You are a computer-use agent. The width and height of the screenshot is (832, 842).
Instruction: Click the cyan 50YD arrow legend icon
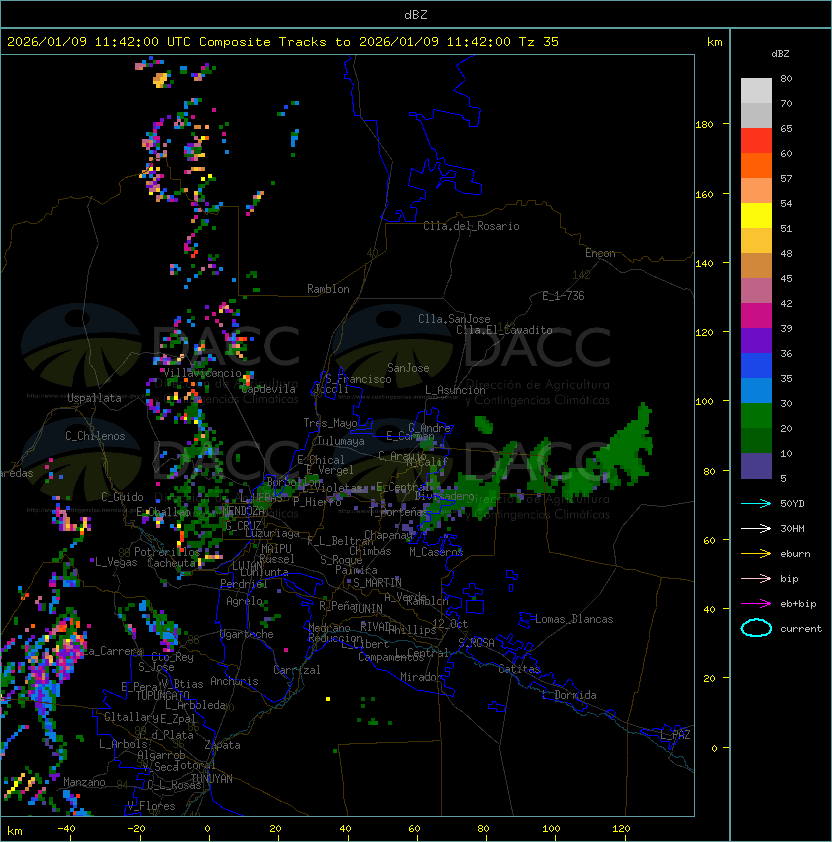point(756,503)
